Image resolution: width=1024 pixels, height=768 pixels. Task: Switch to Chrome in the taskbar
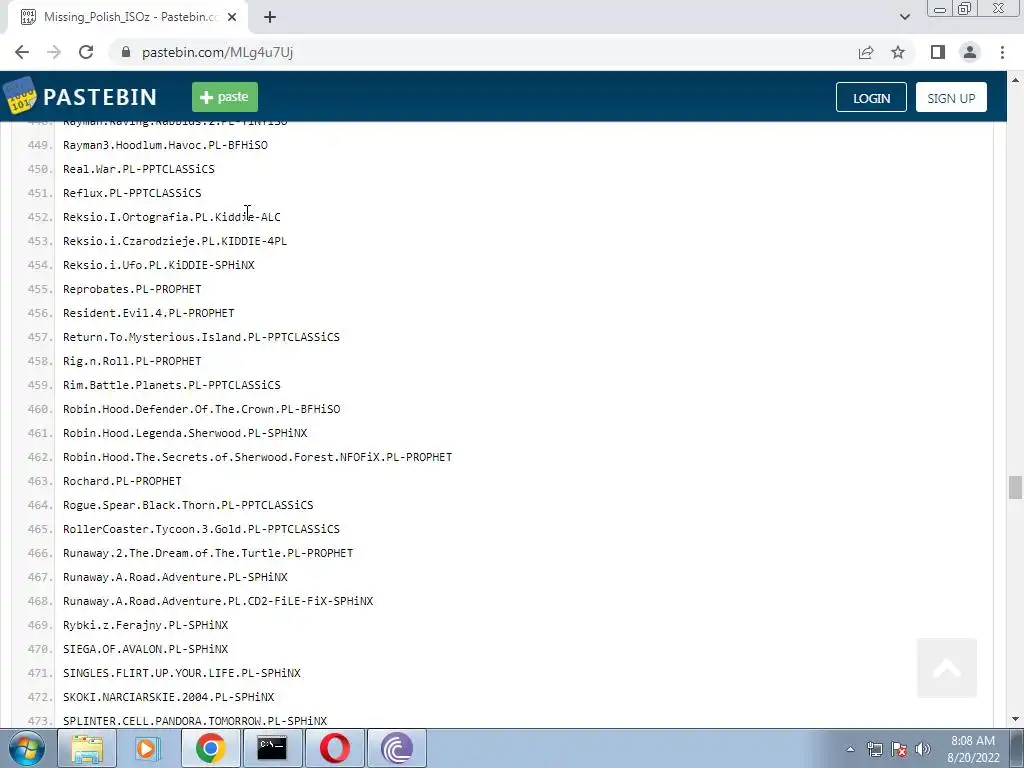tap(210, 748)
